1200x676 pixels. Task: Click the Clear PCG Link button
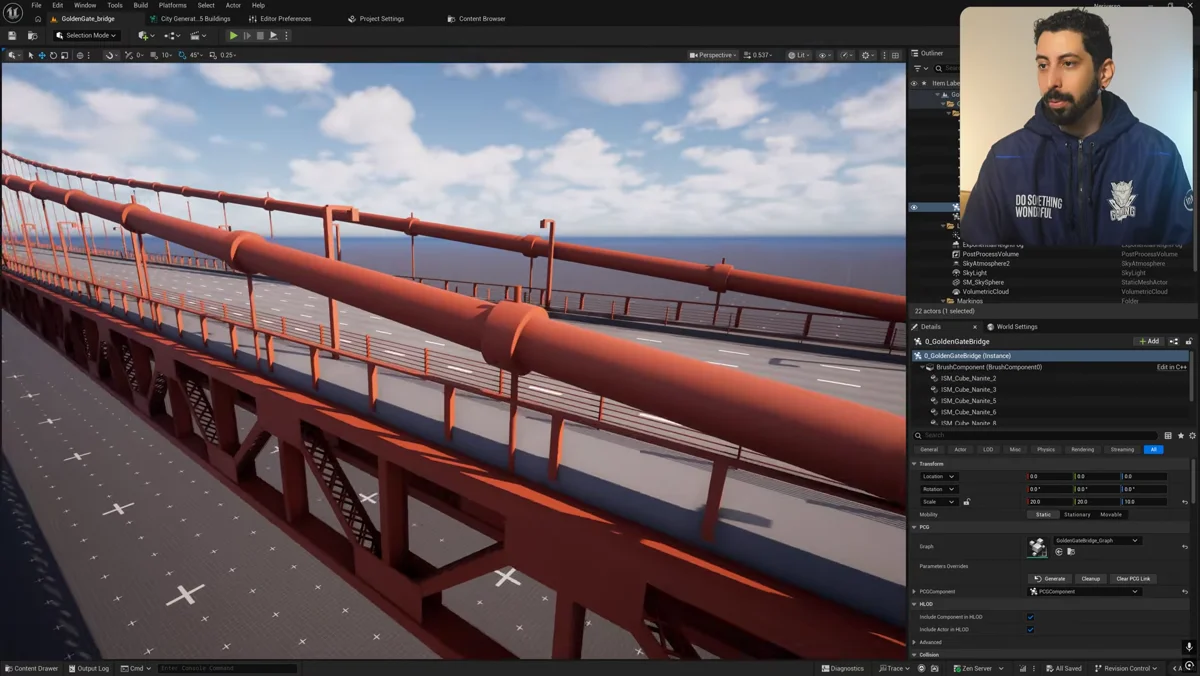(x=1133, y=579)
